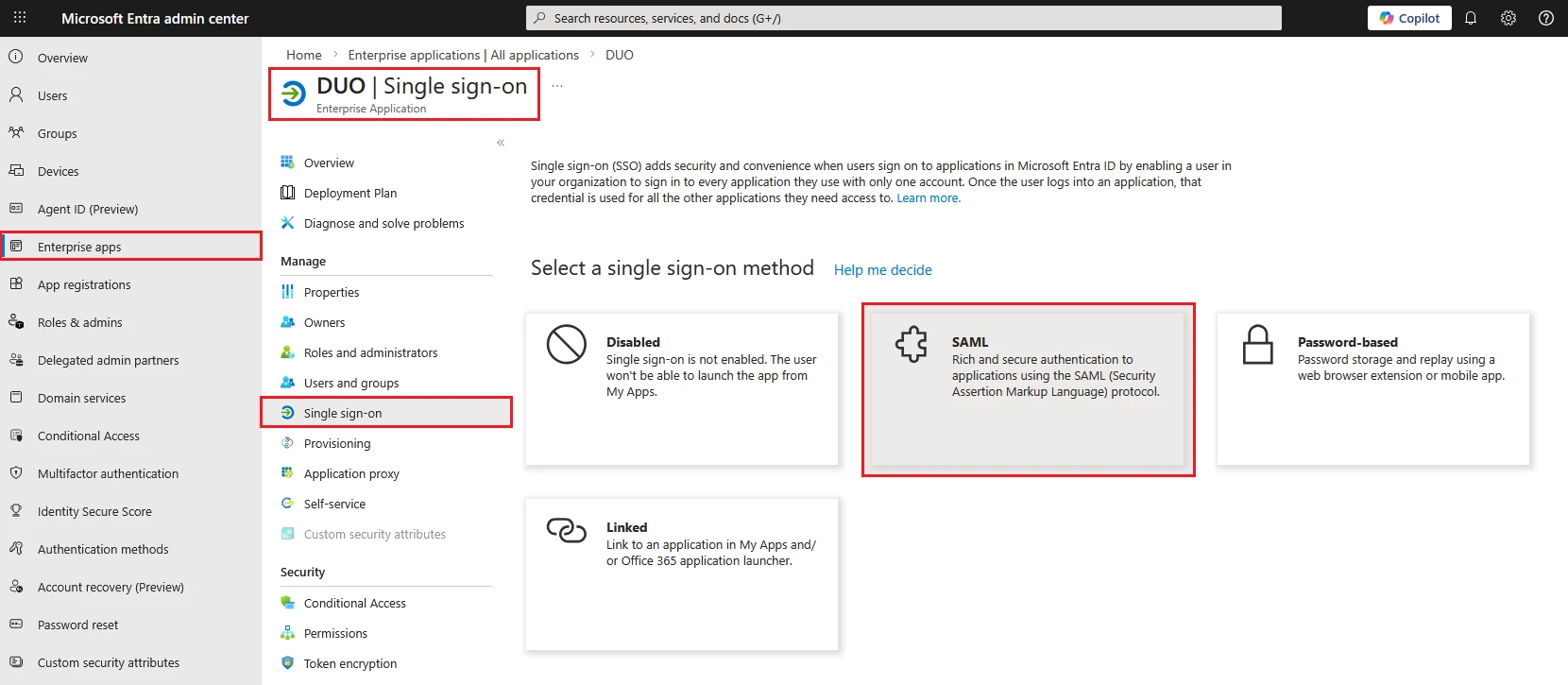Choose the Password-based sign-on card
The image size is (1568, 685).
point(1373,389)
